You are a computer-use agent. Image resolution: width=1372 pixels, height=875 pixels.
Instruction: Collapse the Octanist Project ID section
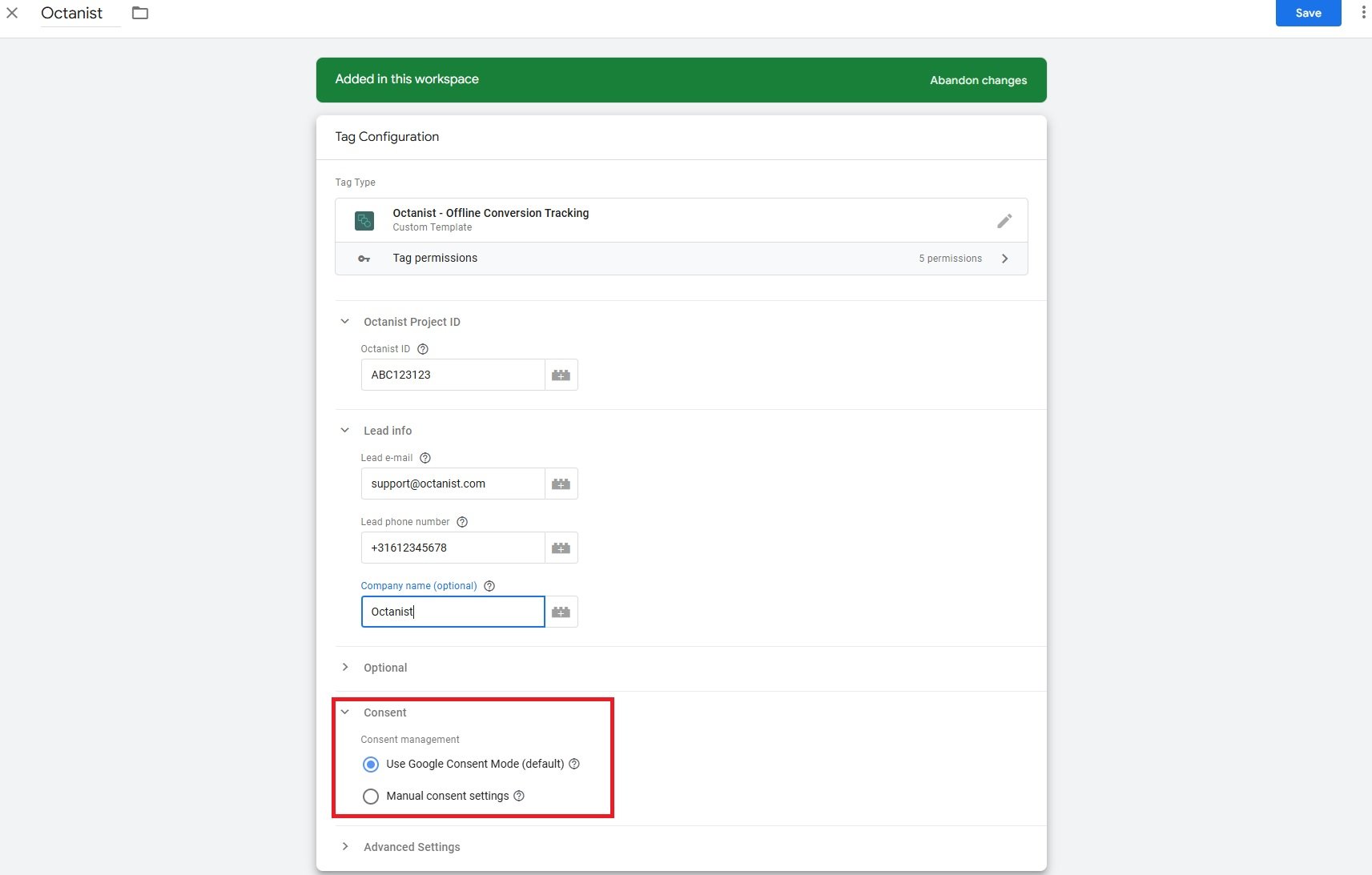point(345,322)
